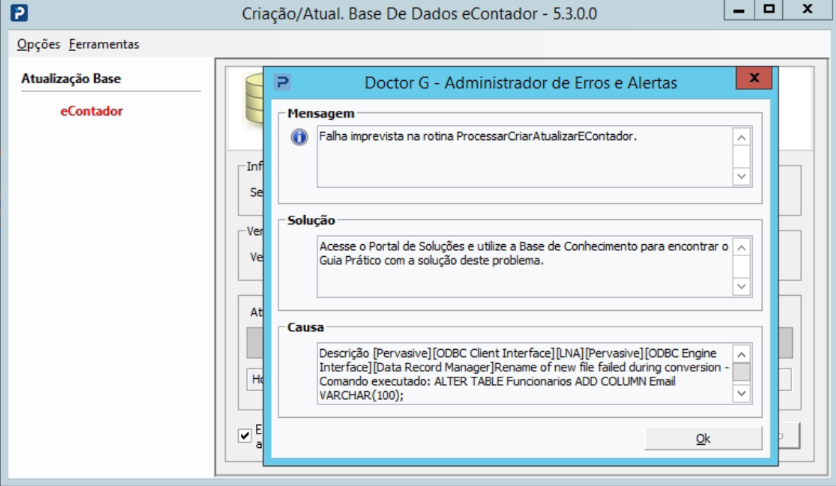This screenshot has width=836, height=486.
Task: Click the info icon in Mensagem section
Action: click(x=299, y=137)
